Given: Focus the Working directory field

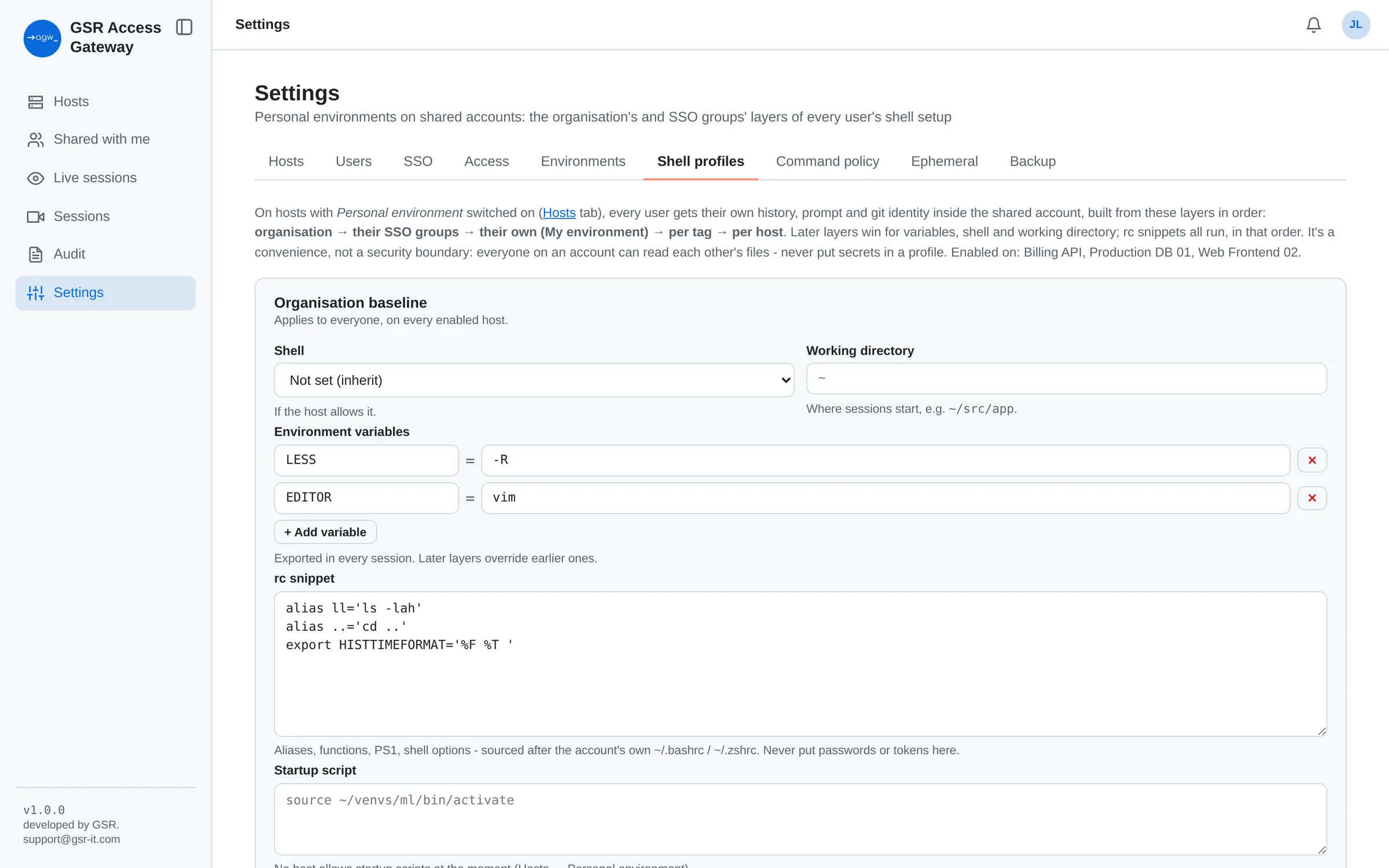Looking at the screenshot, I should 1066,378.
